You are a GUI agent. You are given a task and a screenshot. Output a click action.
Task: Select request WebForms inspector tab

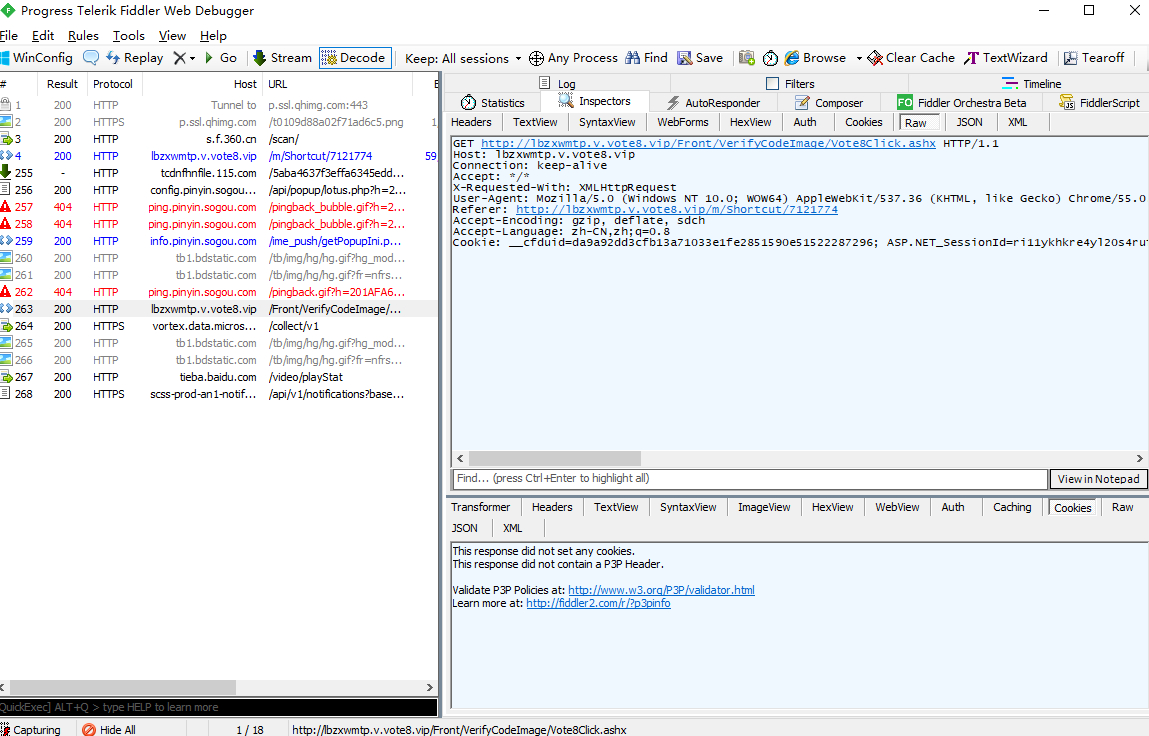(683, 122)
